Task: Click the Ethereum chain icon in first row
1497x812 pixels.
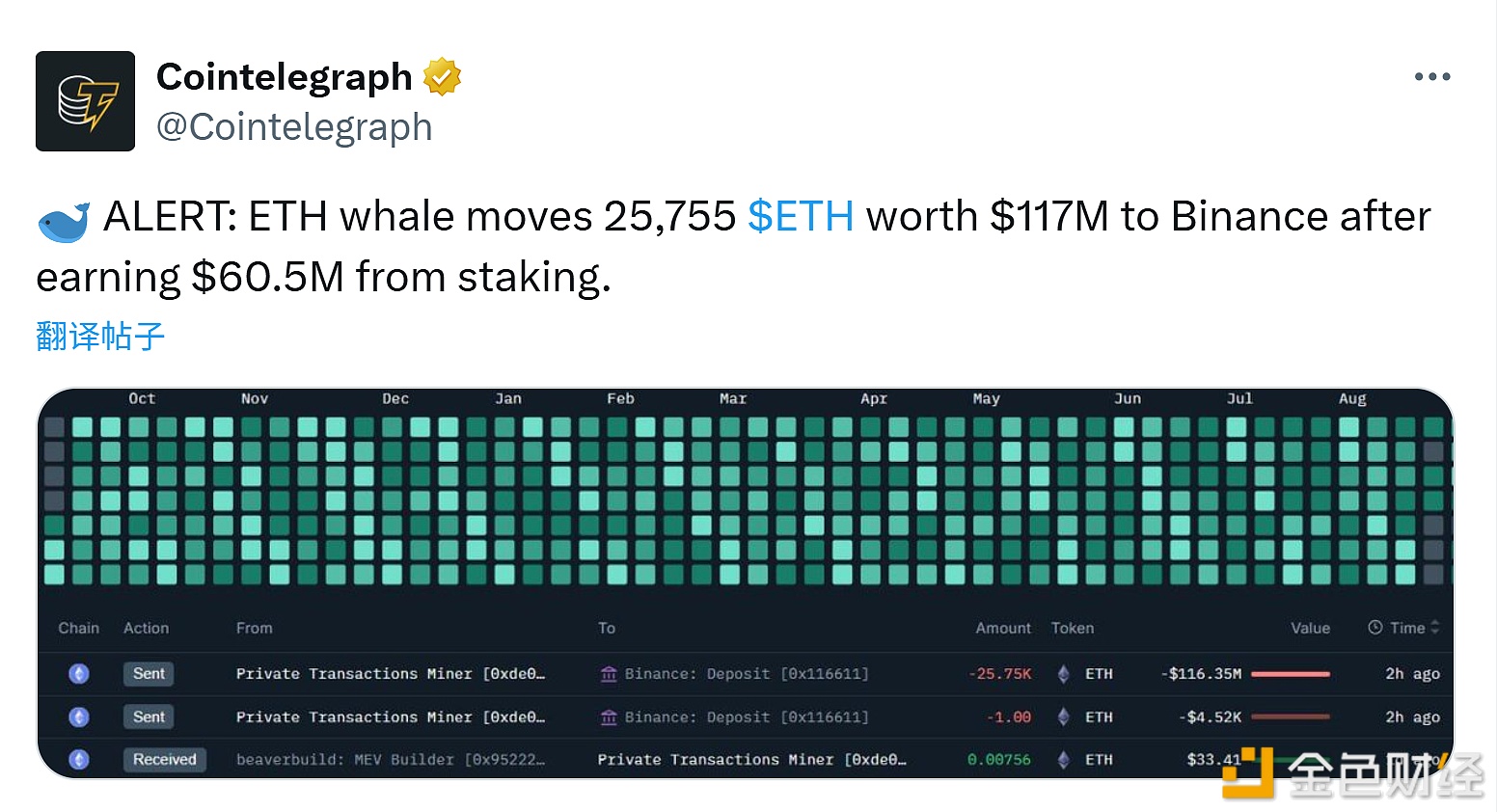Action: (x=79, y=674)
